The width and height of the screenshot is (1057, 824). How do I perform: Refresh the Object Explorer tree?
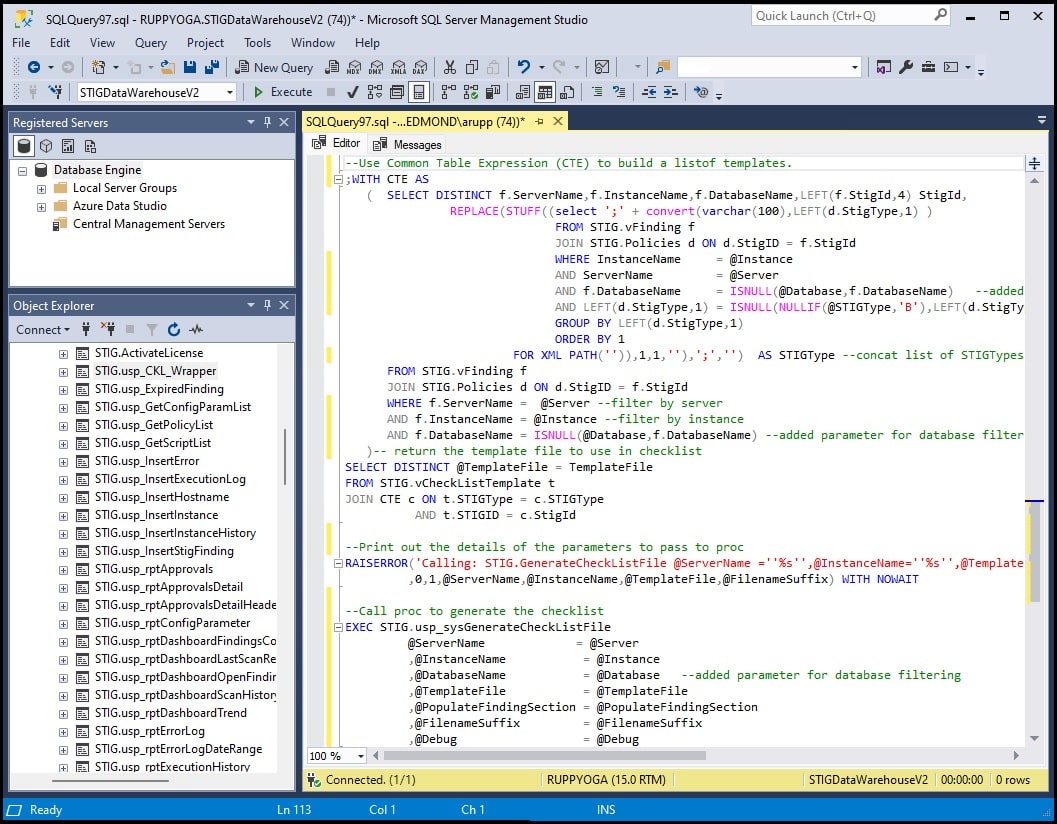[x=174, y=329]
